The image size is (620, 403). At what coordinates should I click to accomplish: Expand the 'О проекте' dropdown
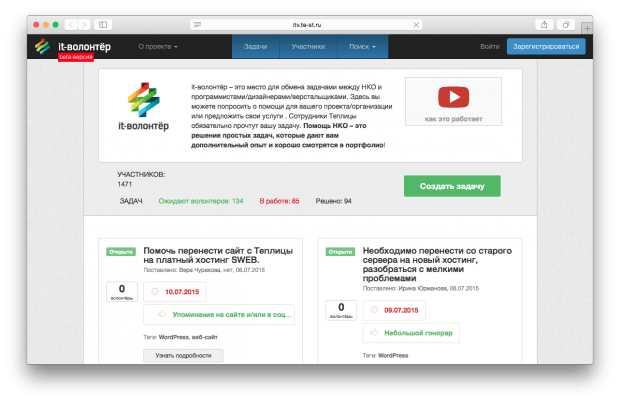158,46
